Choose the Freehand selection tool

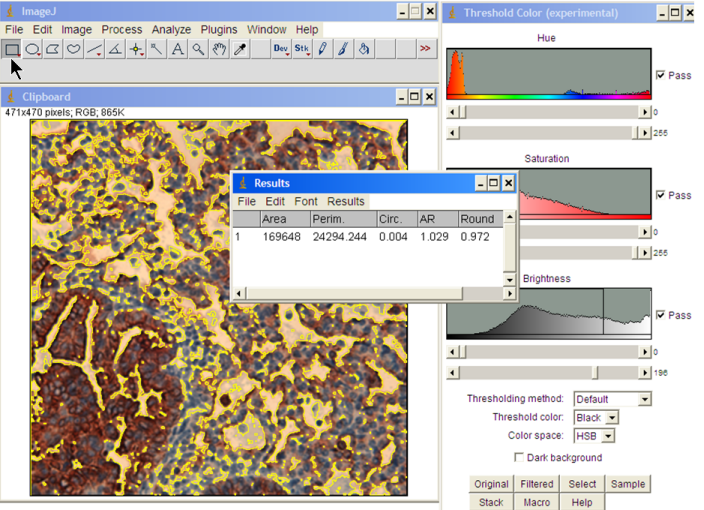click(x=74, y=48)
